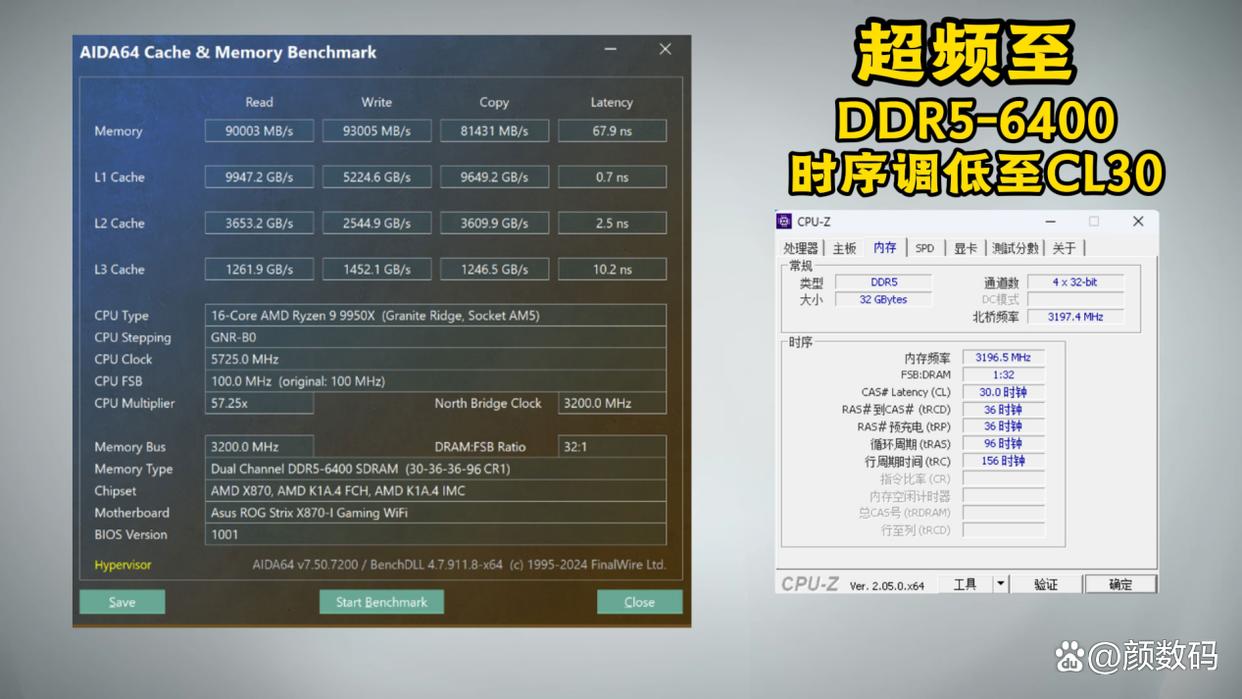Click the CPU-Z app icon in title bar

coord(784,222)
